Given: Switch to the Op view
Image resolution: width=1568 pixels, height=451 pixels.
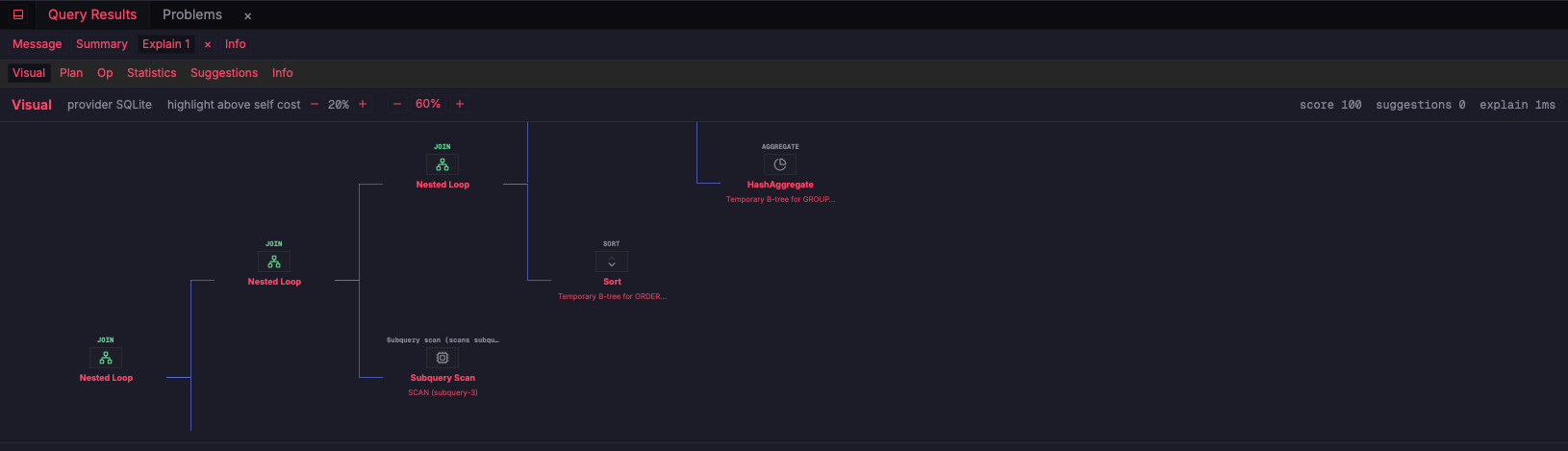Looking at the screenshot, I should 105,73.
